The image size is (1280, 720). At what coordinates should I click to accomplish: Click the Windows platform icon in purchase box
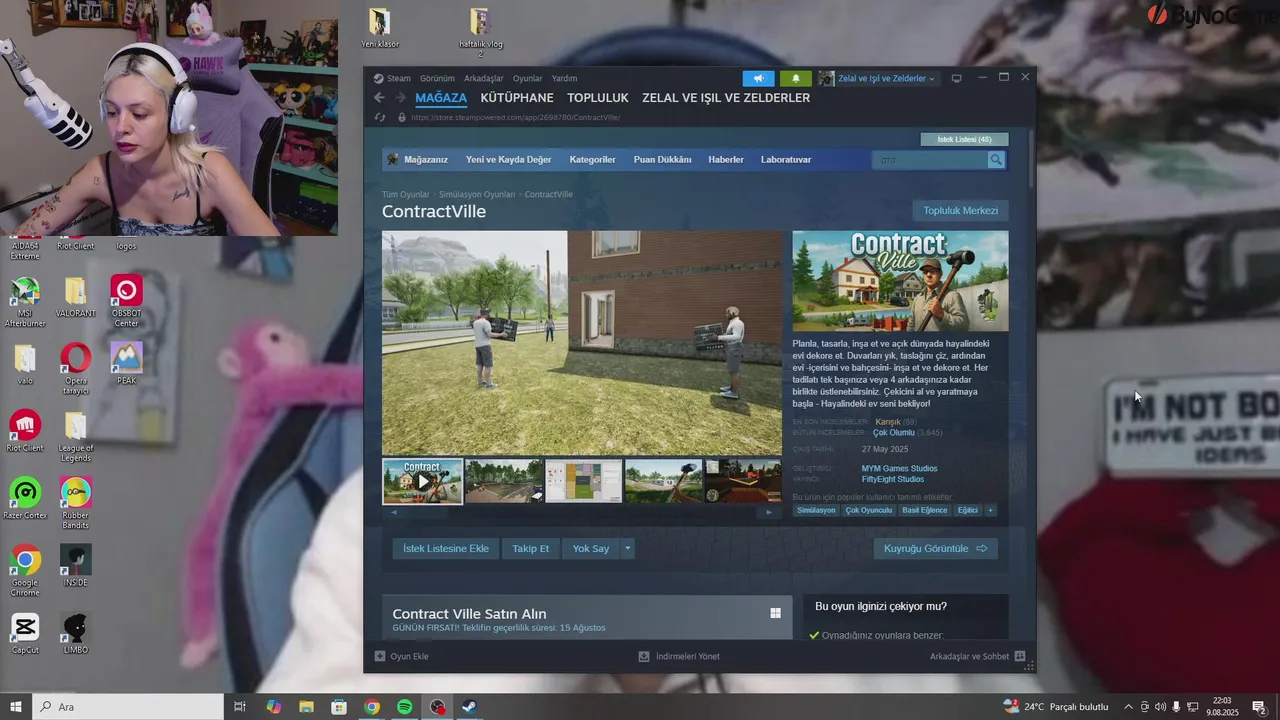click(775, 613)
